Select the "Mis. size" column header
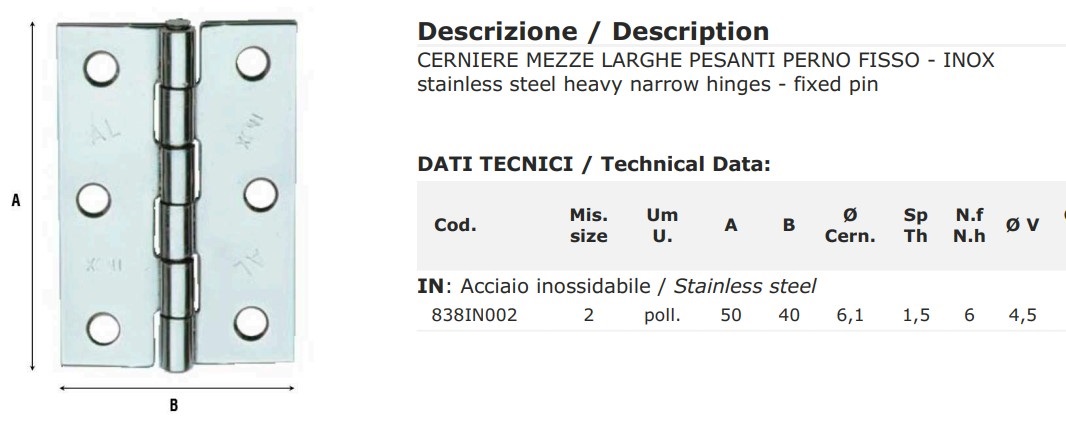 588,225
